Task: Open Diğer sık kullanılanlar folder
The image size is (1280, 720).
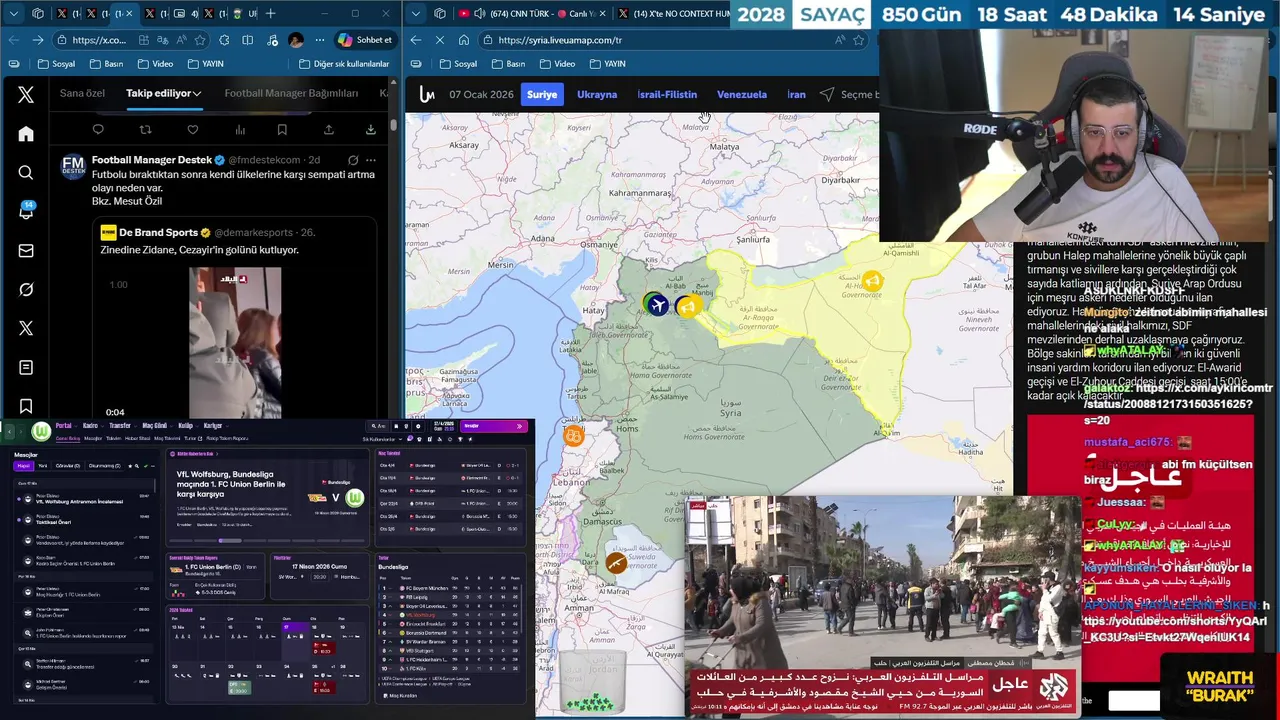Action: pyautogui.click(x=344, y=64)
